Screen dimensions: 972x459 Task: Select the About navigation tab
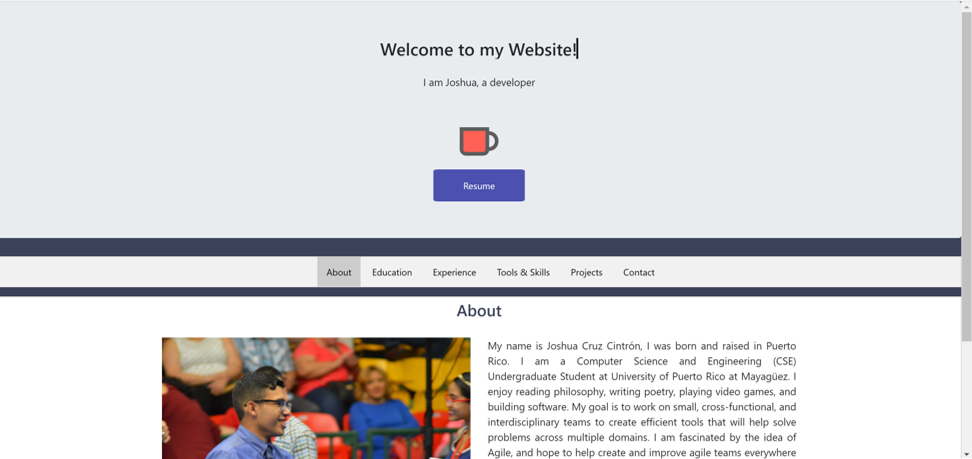point(338,272)
